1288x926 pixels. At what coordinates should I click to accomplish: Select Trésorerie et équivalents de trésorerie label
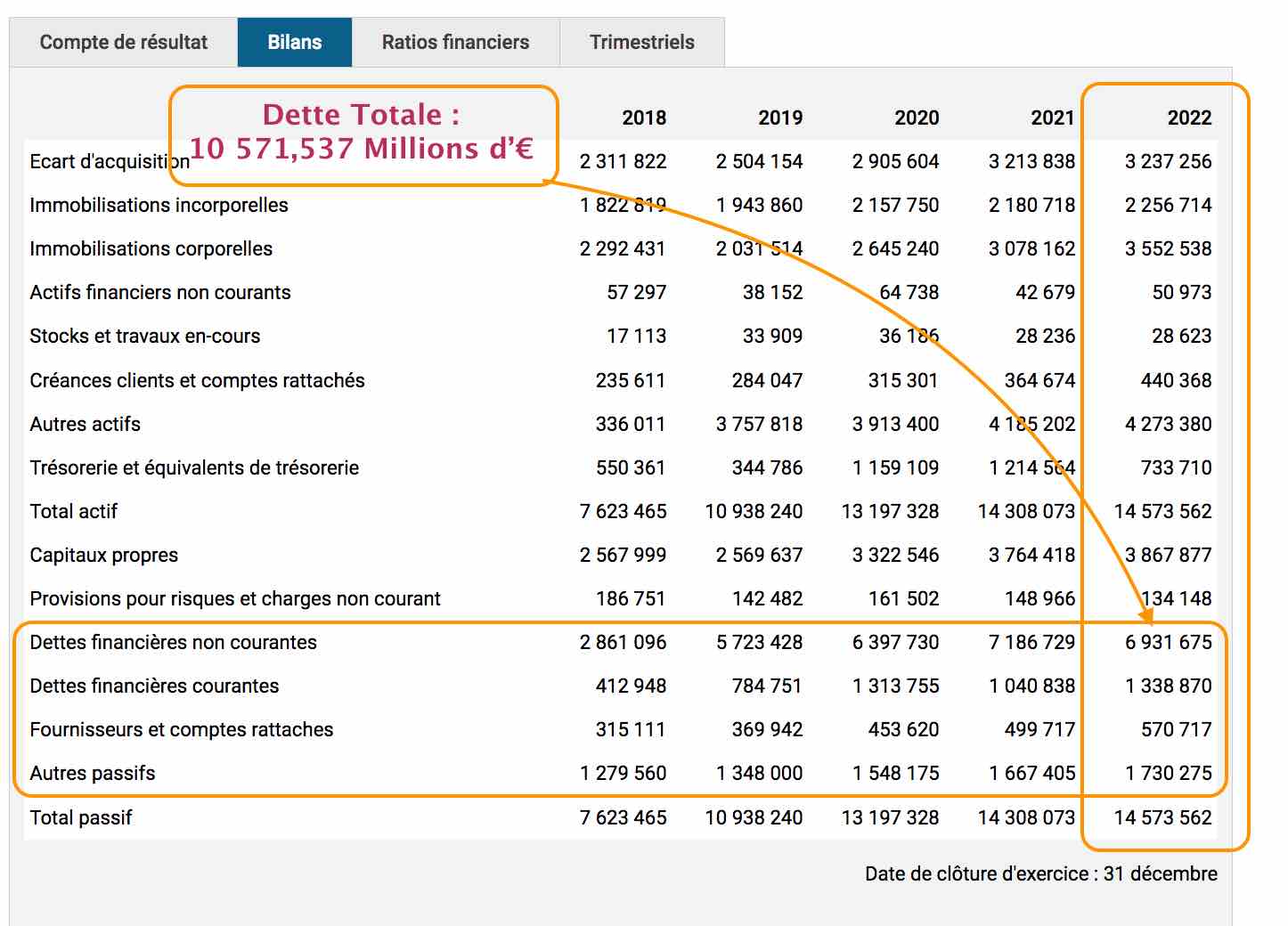194,467
